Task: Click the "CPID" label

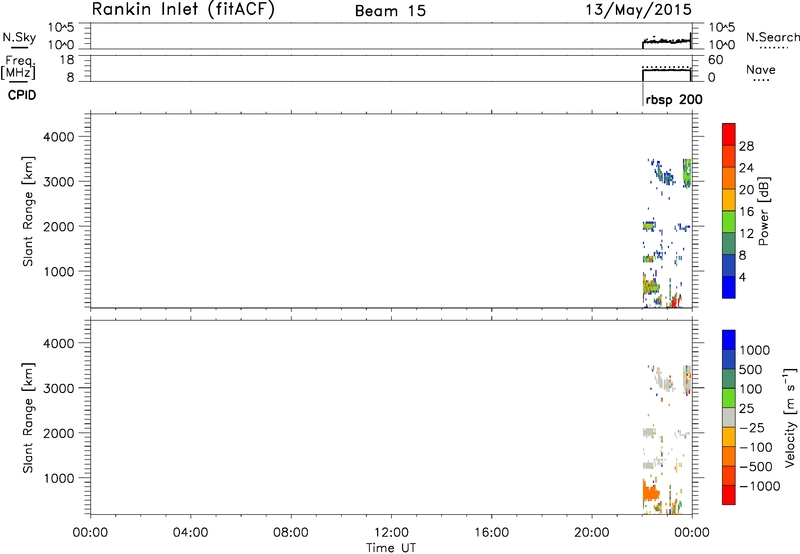Action: pos(22,95)
